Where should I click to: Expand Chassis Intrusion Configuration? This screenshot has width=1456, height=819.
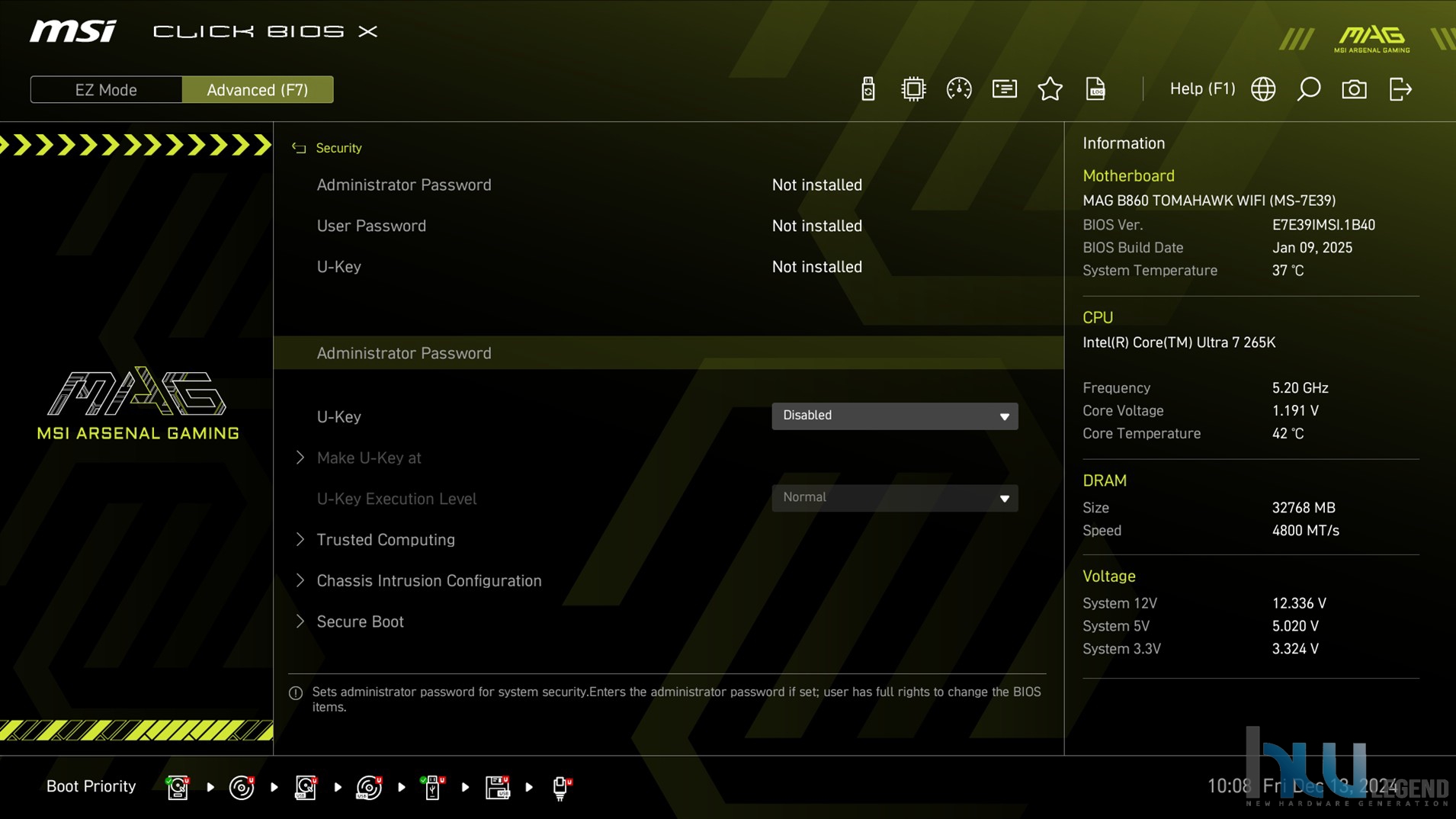coord(429,581)
